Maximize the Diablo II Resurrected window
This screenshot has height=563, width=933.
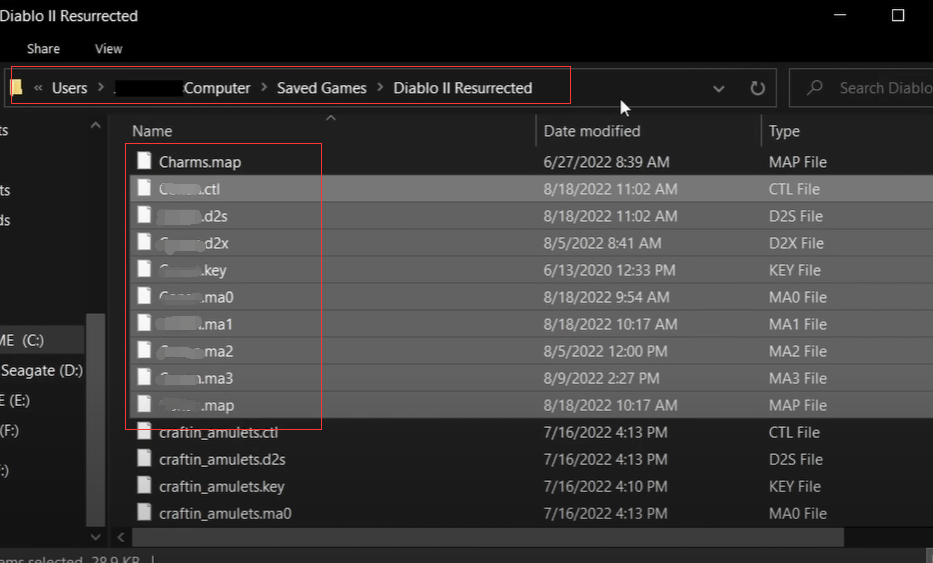[898, 15]
